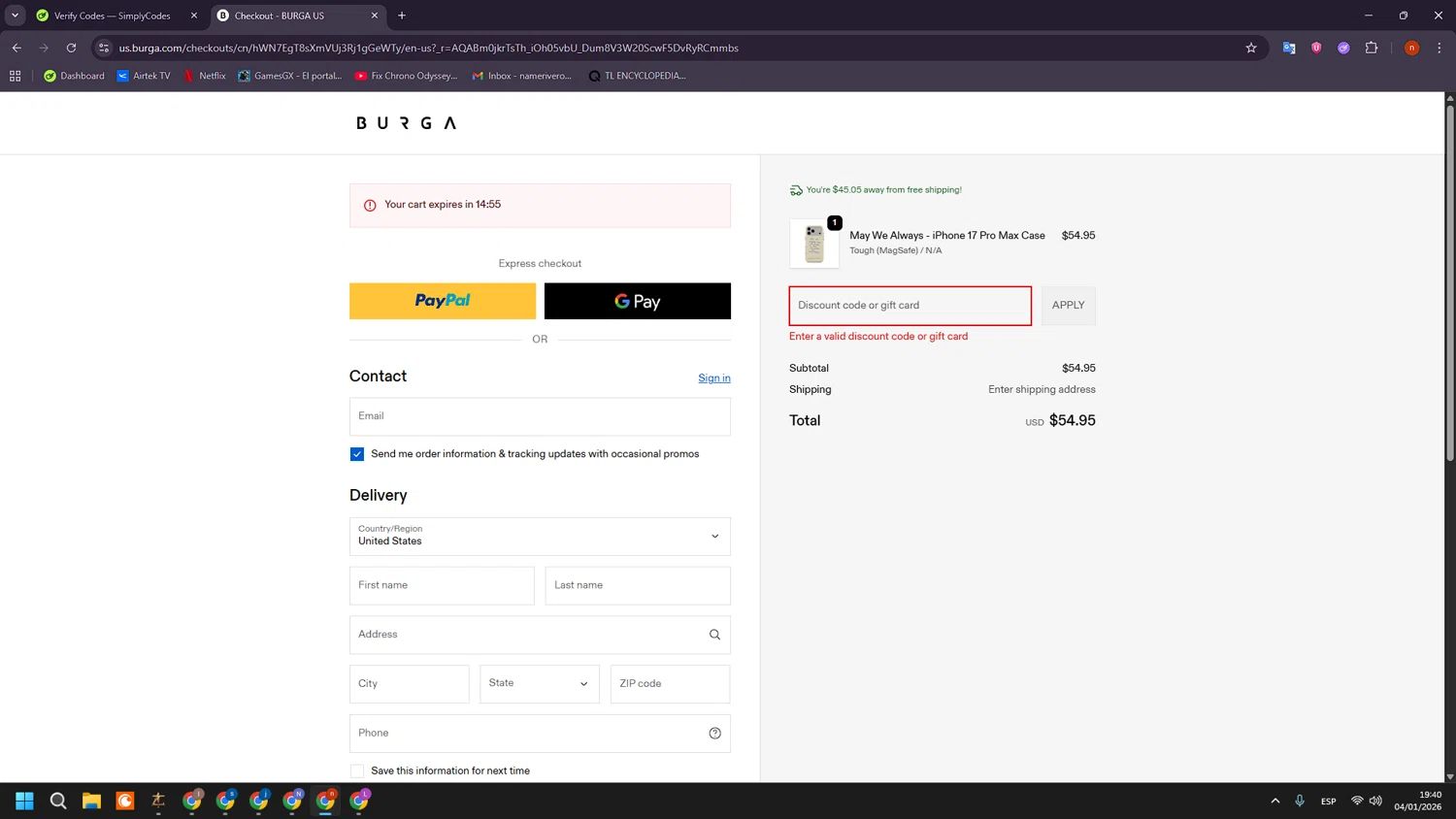The width and height of the screenshot is (1456, 819).
Task: Click the May We Always product name
Action: 947,236
